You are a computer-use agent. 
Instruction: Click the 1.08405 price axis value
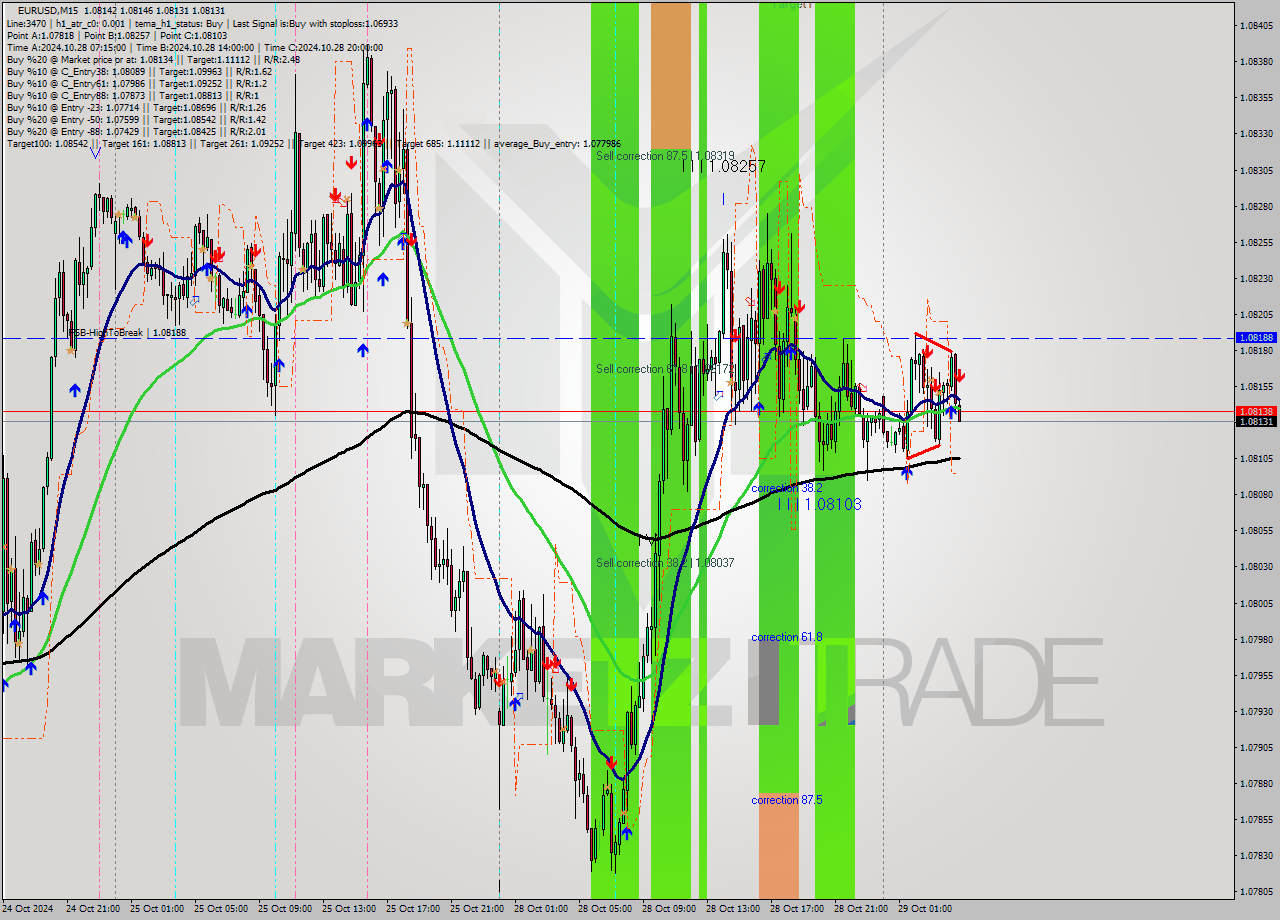pyautogui.click(x=1257, y=26)
